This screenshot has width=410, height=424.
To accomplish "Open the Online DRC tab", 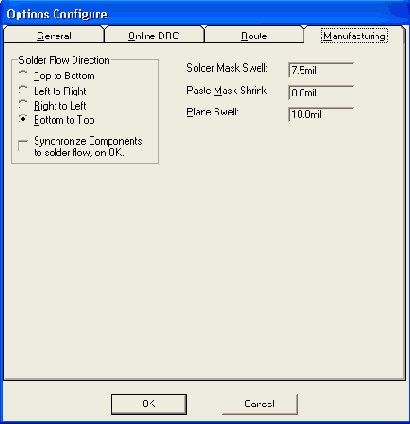I will (x=154, y=35).
